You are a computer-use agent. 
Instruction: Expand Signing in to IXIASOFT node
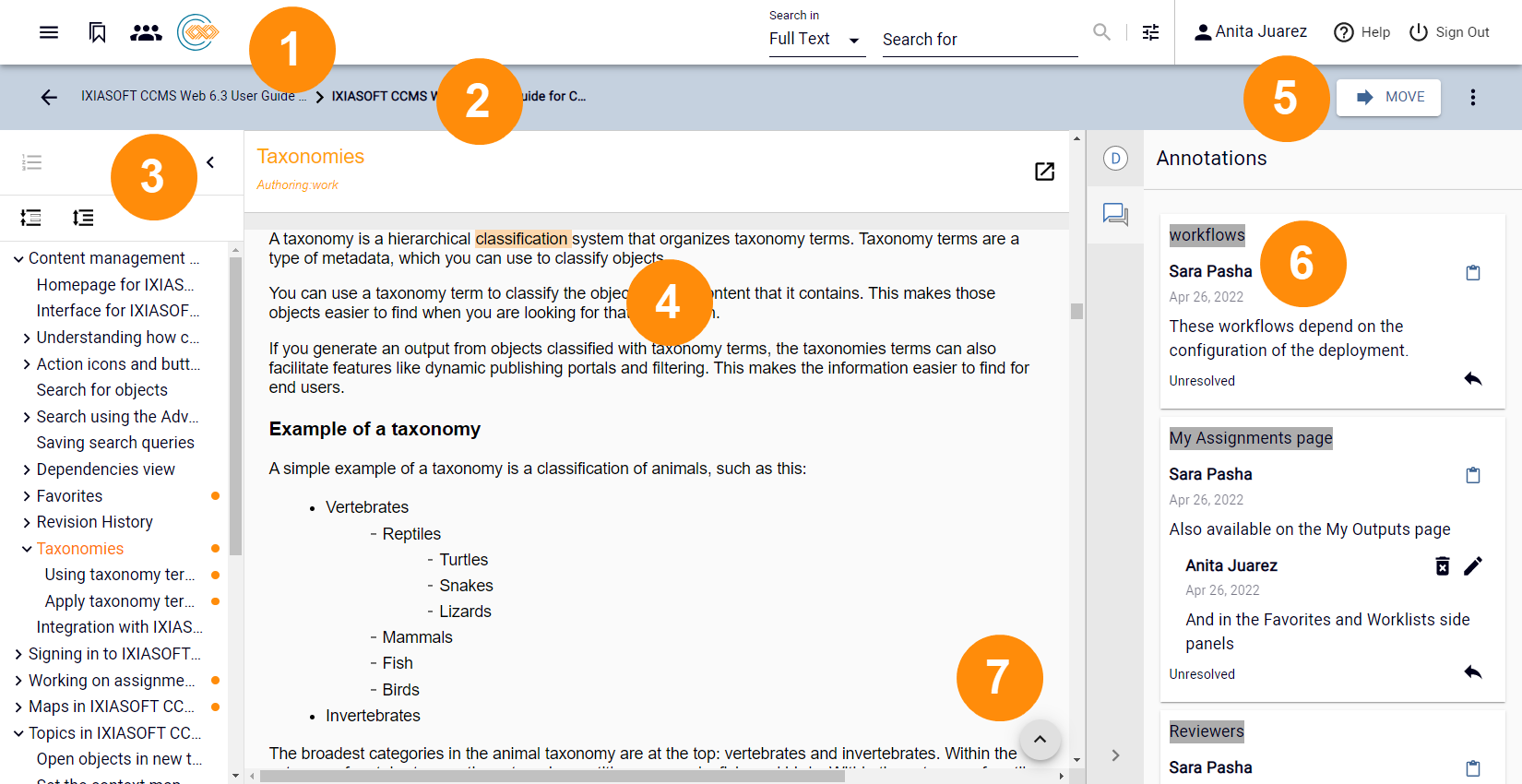(18, 655)
